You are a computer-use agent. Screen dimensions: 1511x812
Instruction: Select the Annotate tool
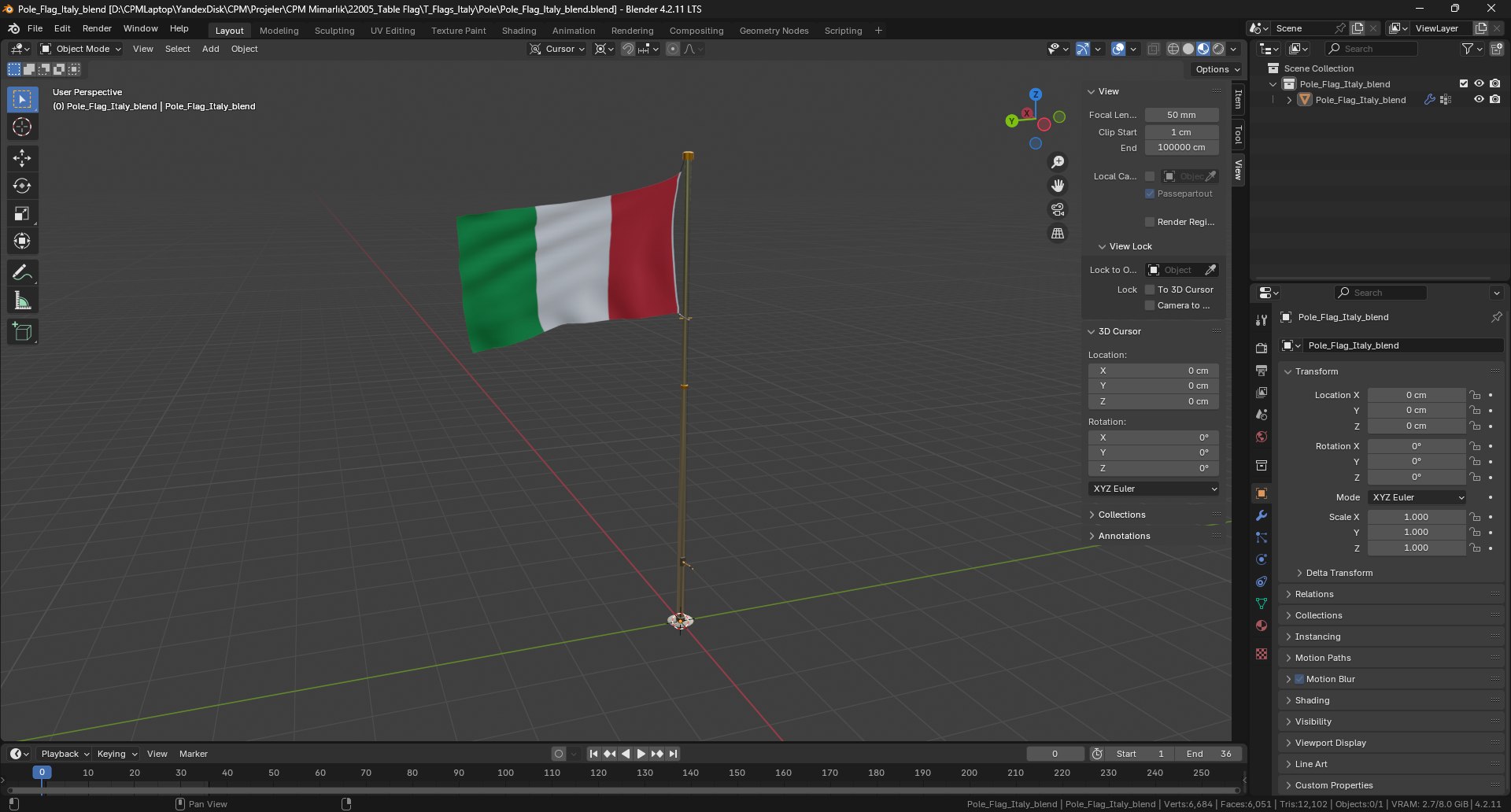click(22, 272)
